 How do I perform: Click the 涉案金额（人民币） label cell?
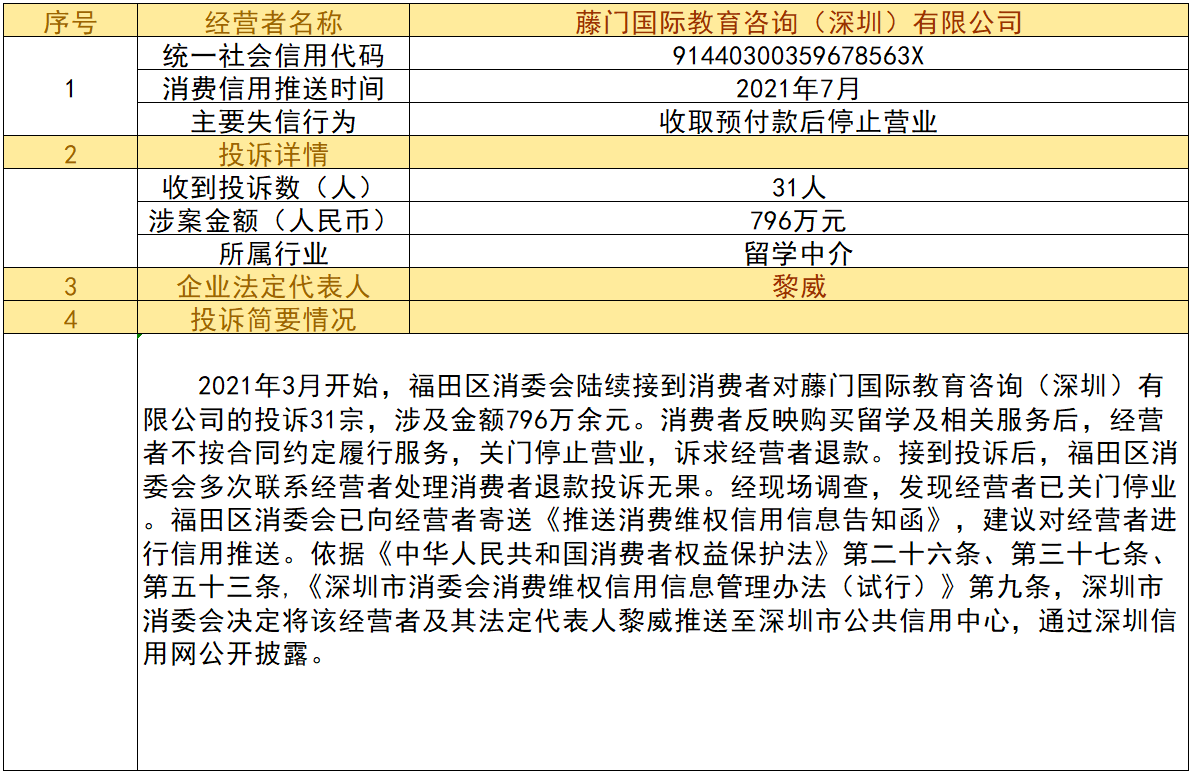pos(273,221)
